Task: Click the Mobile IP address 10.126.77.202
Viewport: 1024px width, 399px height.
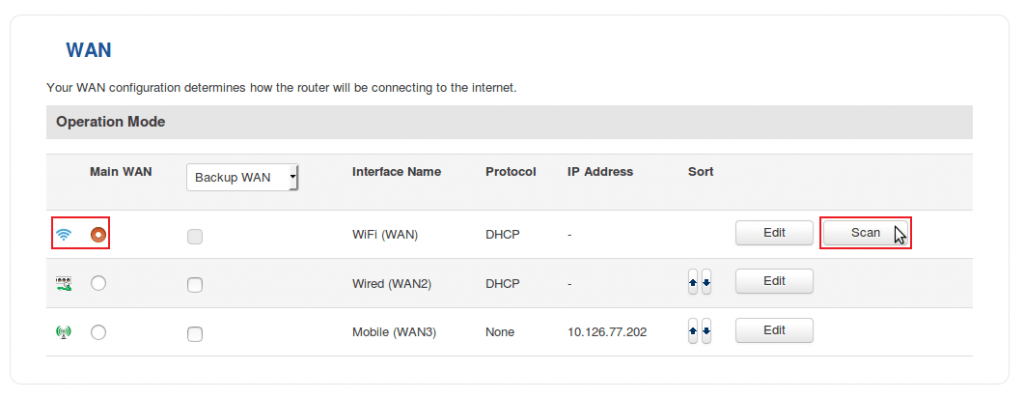Action: click(x=607, y=332)
